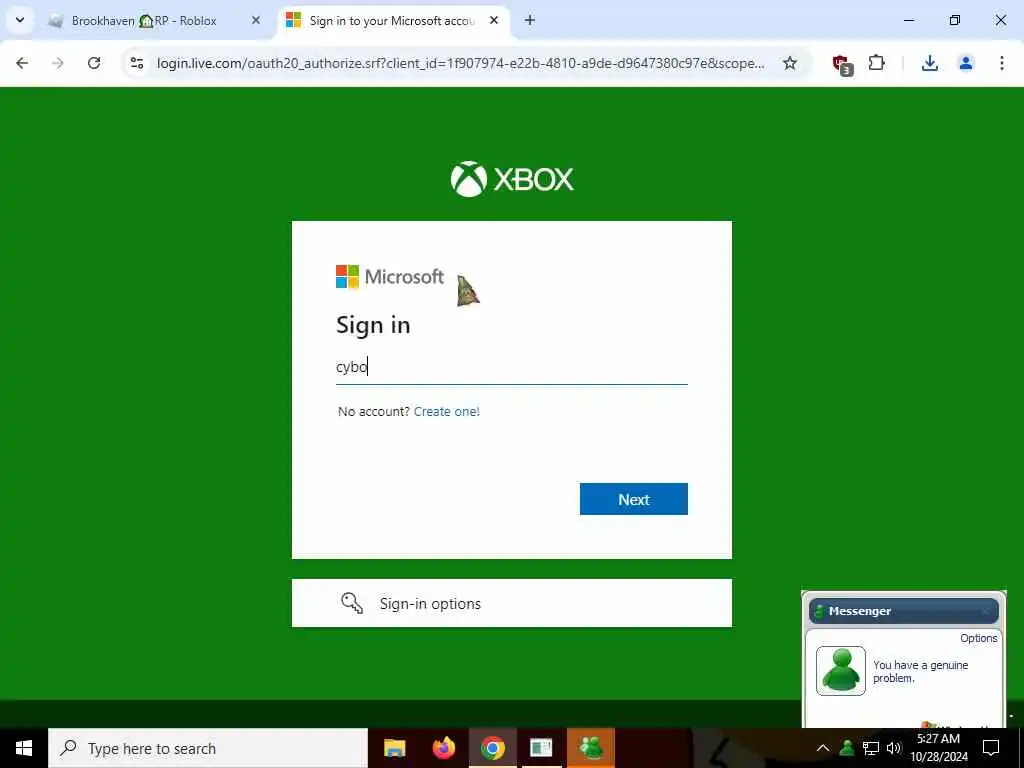Open a new browser tab
The width and height of the screenshot is (1024, 768).
point(530,20)
